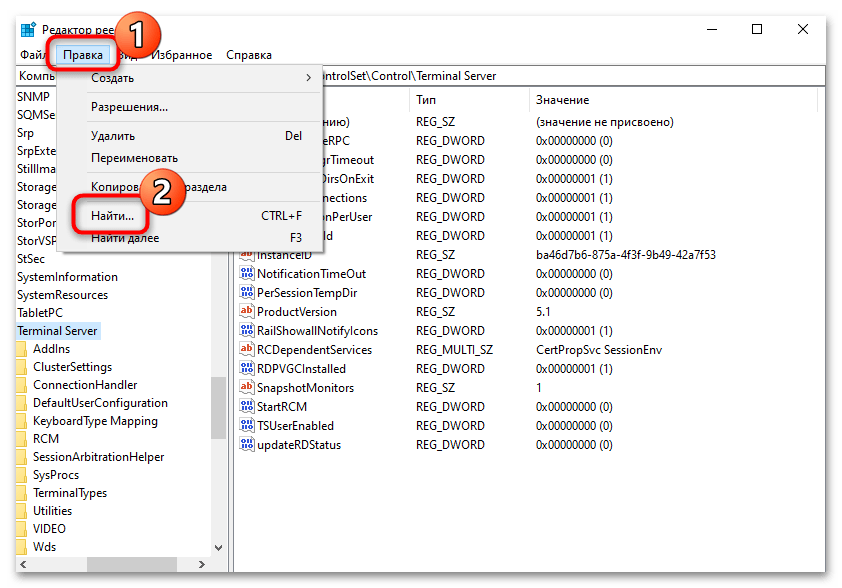Image resolution: width=842 pixels, height=588 pixels.
Task: Click the Тип column header
Action: (x=469, y=100)
